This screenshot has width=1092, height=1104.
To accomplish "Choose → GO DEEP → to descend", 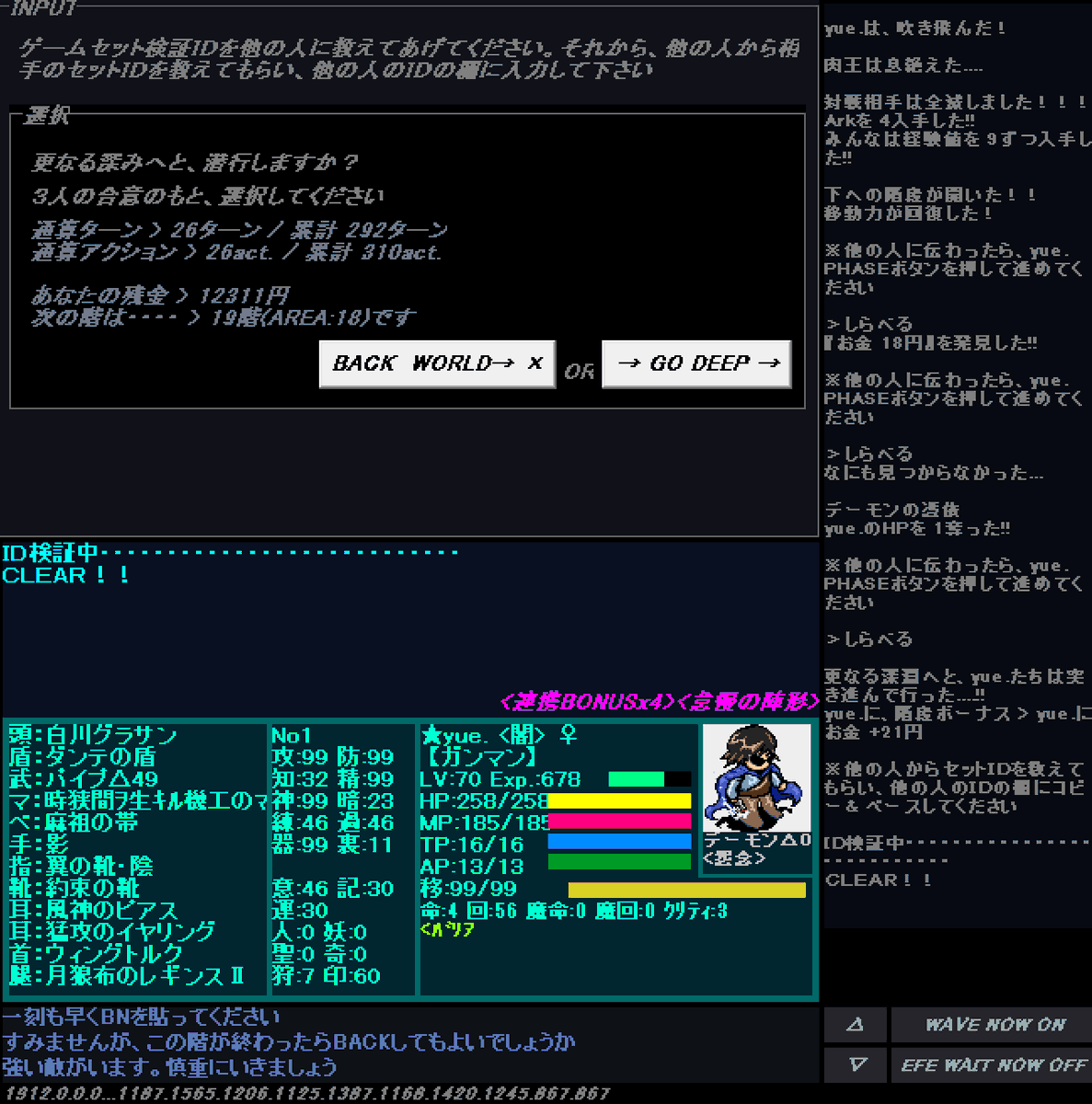I will pos(696,364).
